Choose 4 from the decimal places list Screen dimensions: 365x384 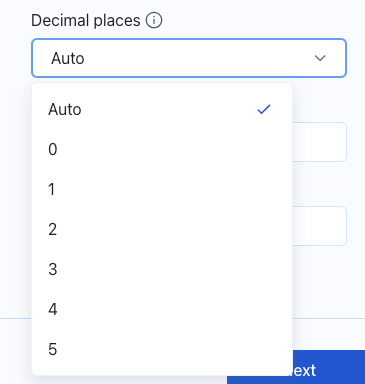pyautogui.click(x=162, y=309)
